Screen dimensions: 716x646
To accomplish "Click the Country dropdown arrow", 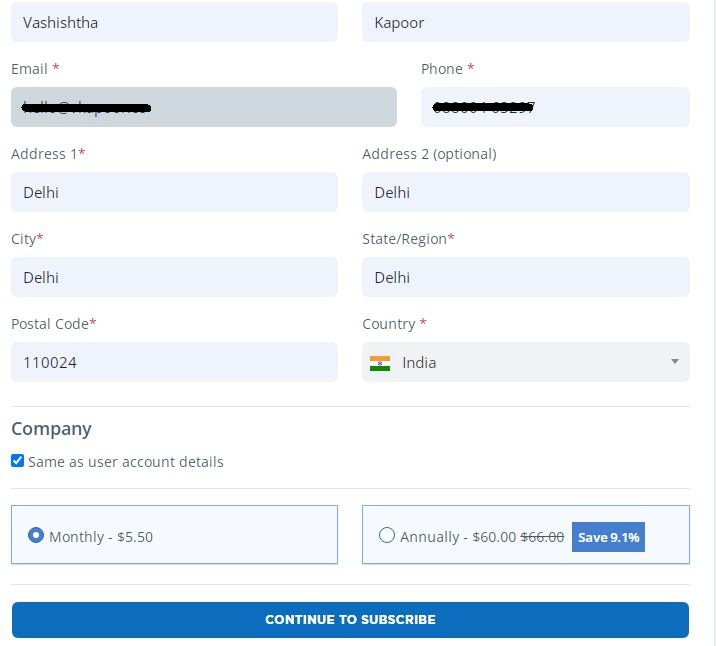I will coord(674,362).
